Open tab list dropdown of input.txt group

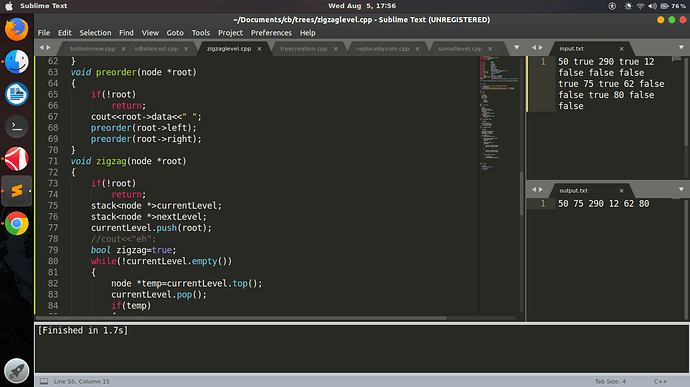tap(681, 48)
